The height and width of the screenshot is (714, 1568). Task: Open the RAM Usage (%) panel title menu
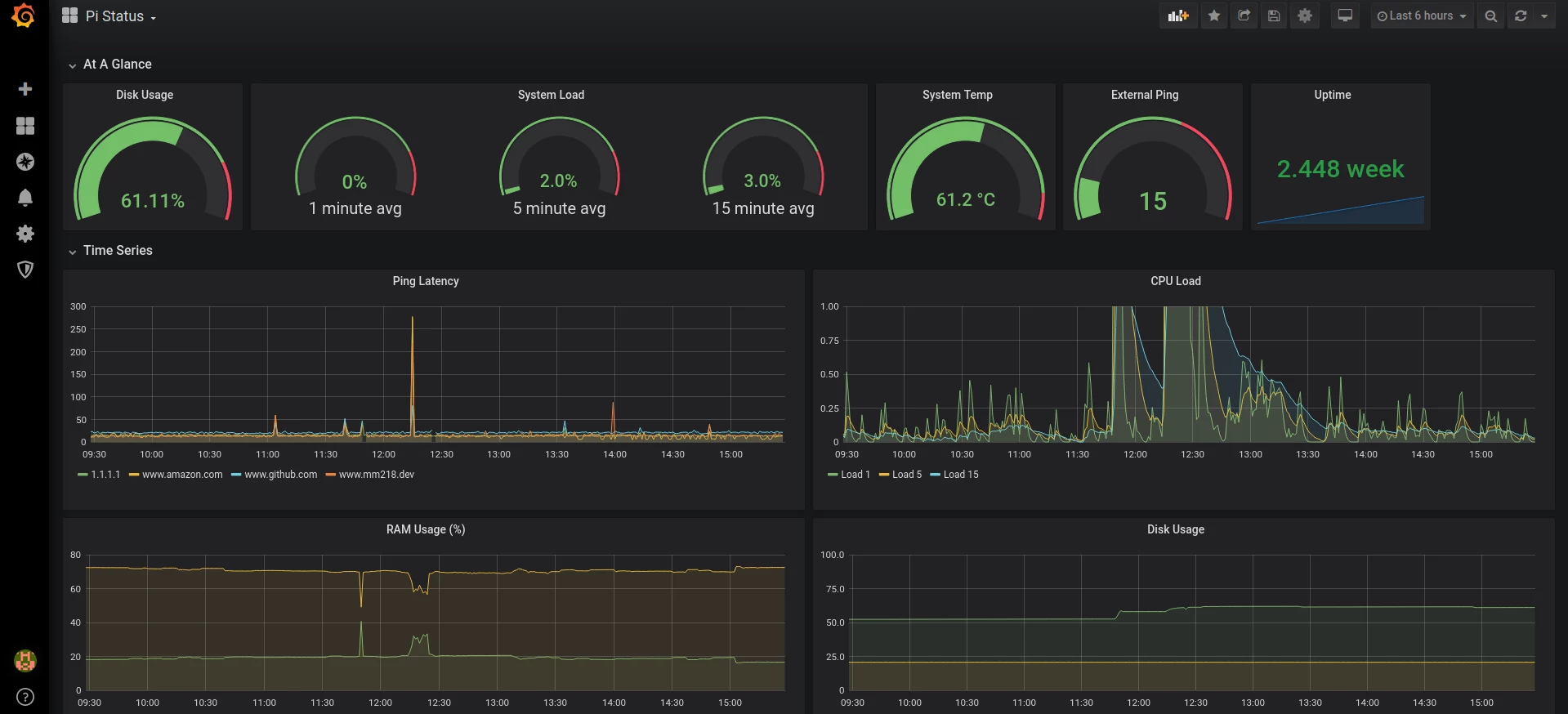[x=426, y=529]
